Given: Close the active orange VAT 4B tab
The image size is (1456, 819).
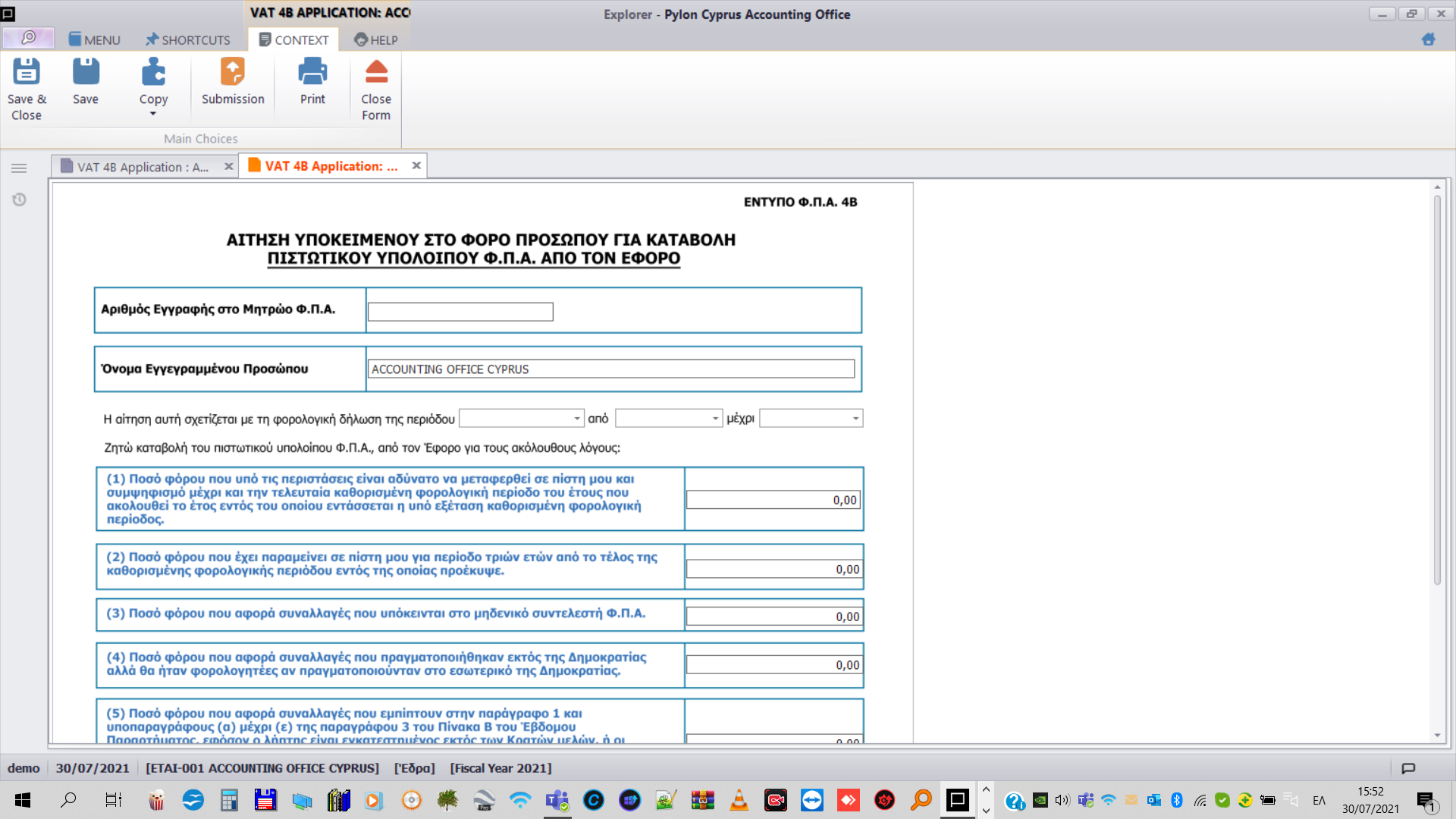Looking at the screenshot, I should click(416, 165).
